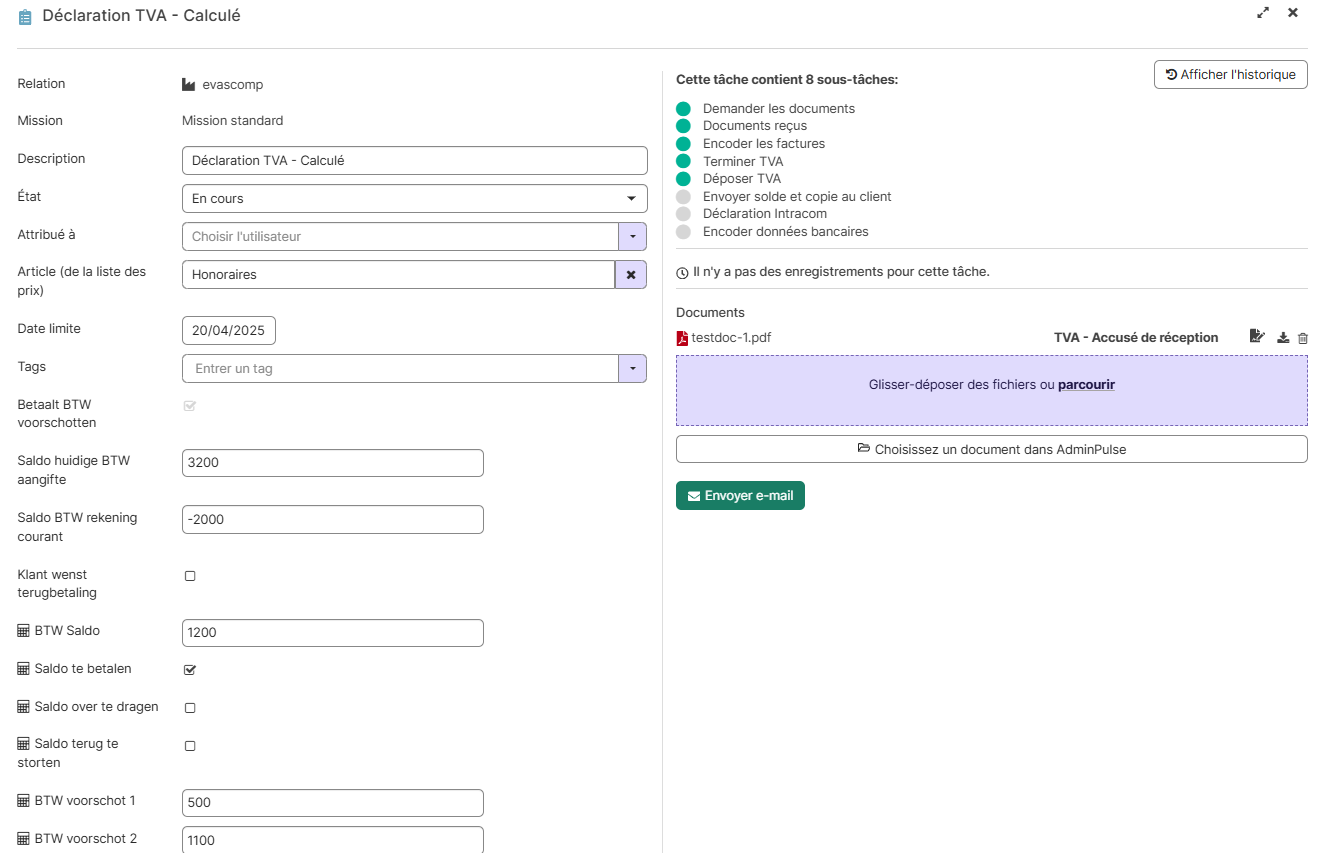This screenshot has width=1323, height=853.
Task: Open the État dropdown showing 'En cours'
Action: pyautogui.click(x=414, y=199)
